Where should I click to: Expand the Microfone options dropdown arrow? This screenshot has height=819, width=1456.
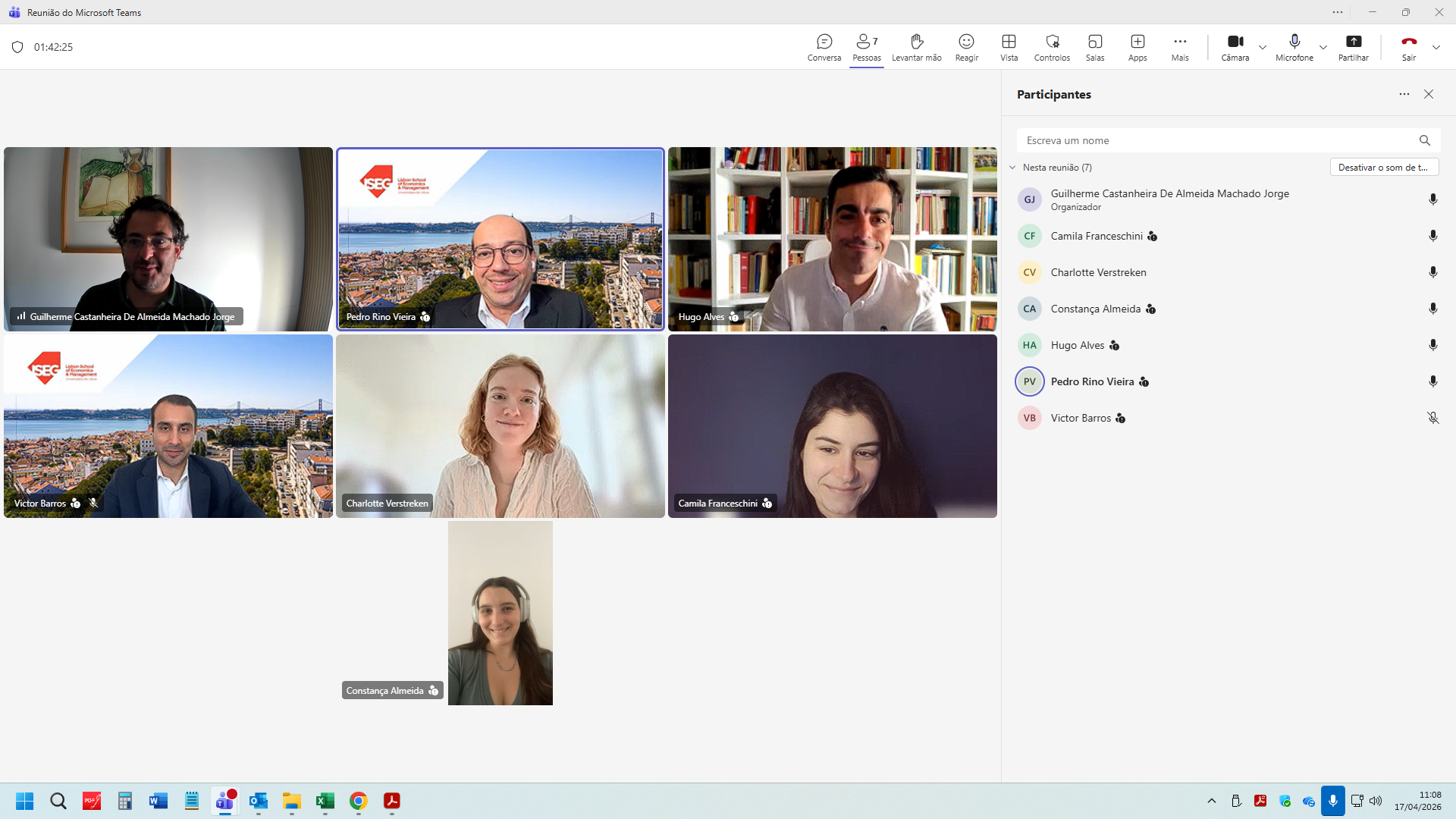click(1323, 47)
